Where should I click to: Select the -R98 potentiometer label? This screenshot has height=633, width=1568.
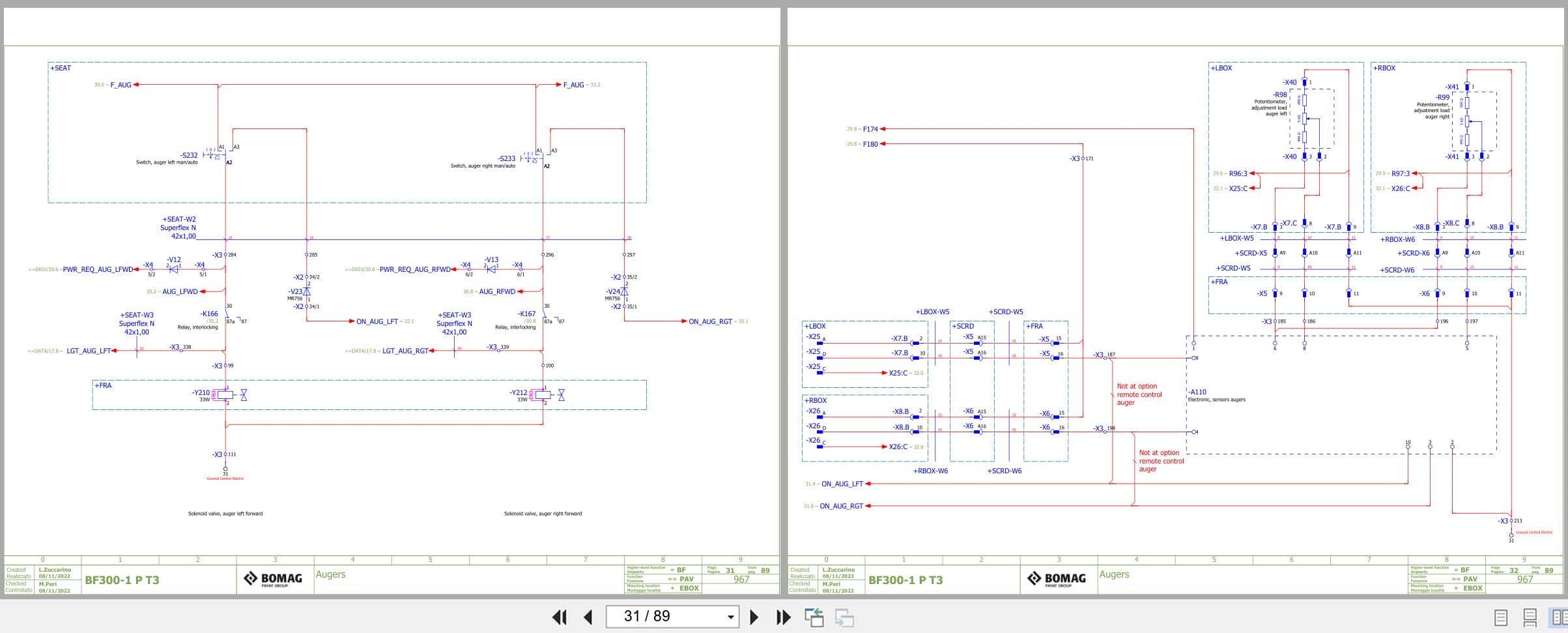[1280, 95]
